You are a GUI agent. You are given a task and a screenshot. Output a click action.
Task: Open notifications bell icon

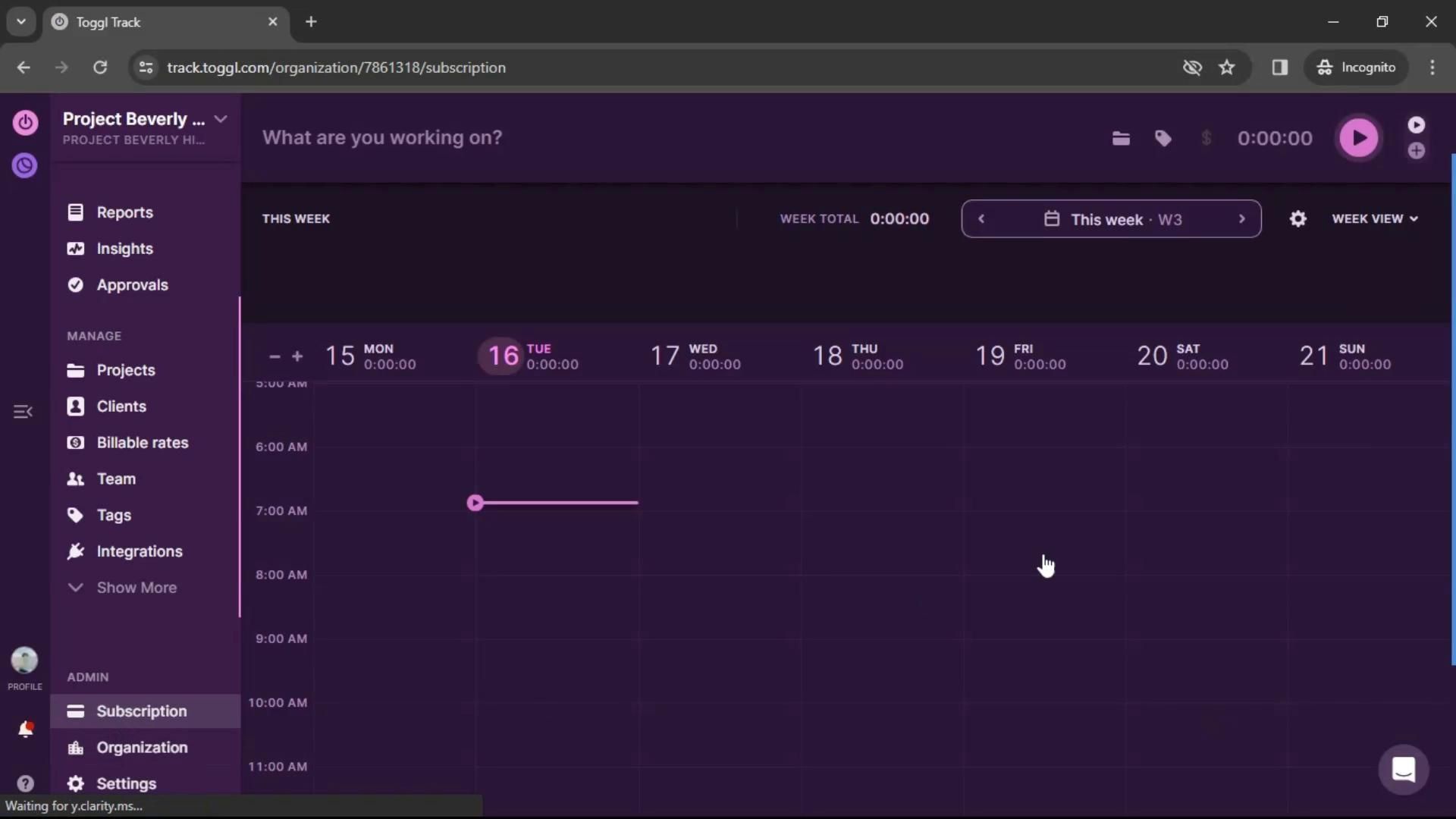[x=25, y=730]
